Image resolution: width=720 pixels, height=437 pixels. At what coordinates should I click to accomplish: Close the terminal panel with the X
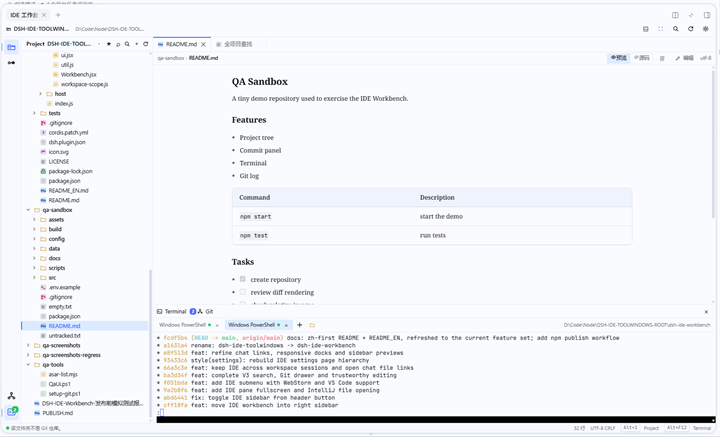point(706,312)
